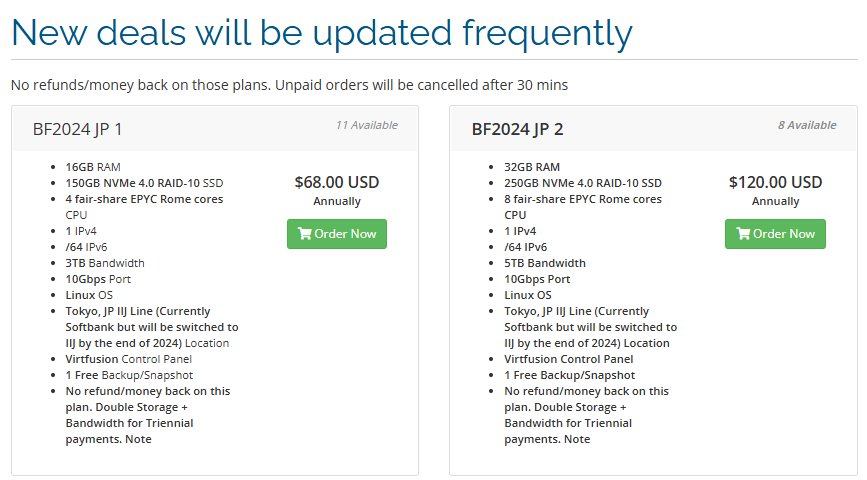This screenshot has width=867, height=480.
Task: Click the $120.00 USD price
Action: pos(775,182)
